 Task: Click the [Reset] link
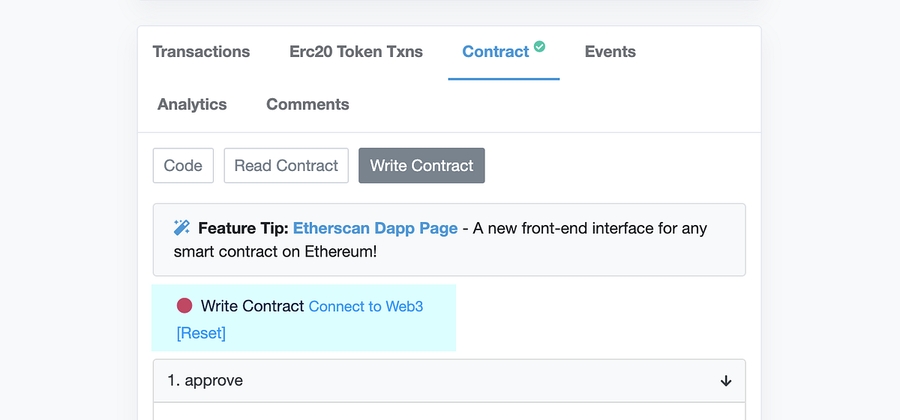click(x=201, y=333)
